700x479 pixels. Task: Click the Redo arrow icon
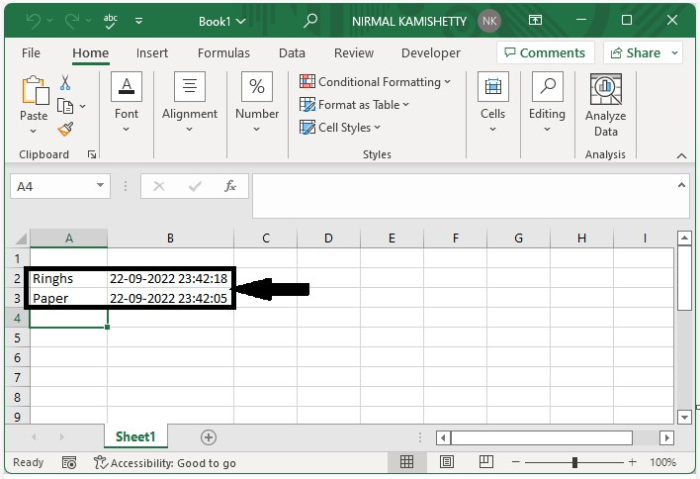coord(72,21)
